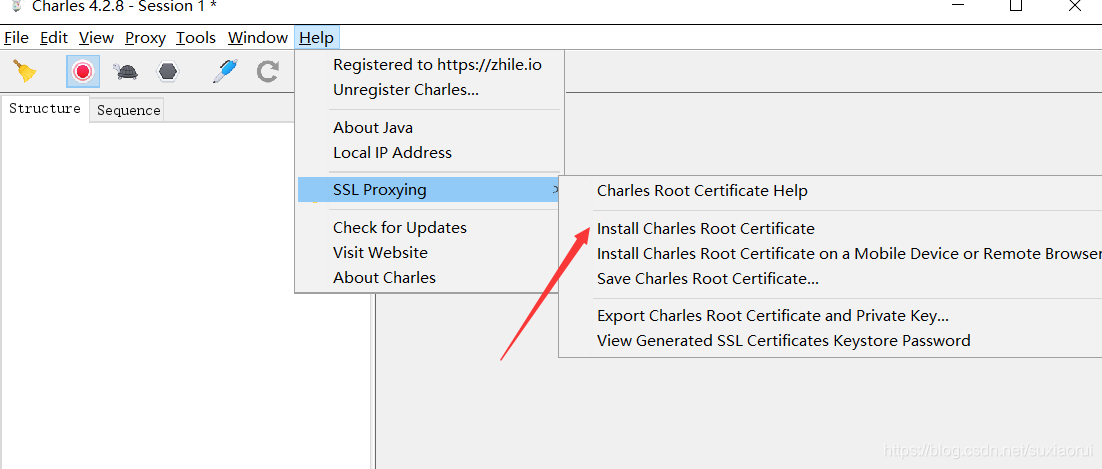Choose Unregister Charles...

pos(406,90)
